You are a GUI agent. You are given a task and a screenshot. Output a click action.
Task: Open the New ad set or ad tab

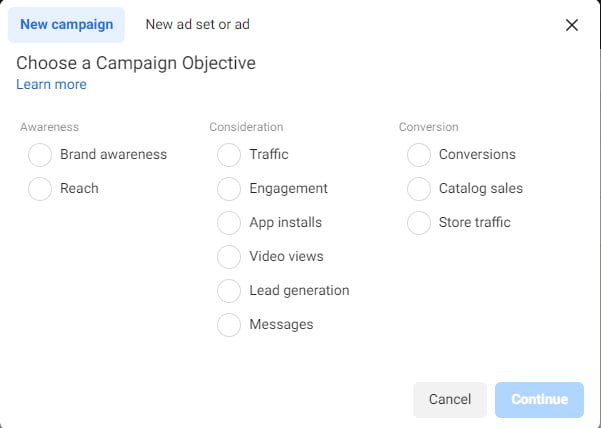[x=197, y=25]
